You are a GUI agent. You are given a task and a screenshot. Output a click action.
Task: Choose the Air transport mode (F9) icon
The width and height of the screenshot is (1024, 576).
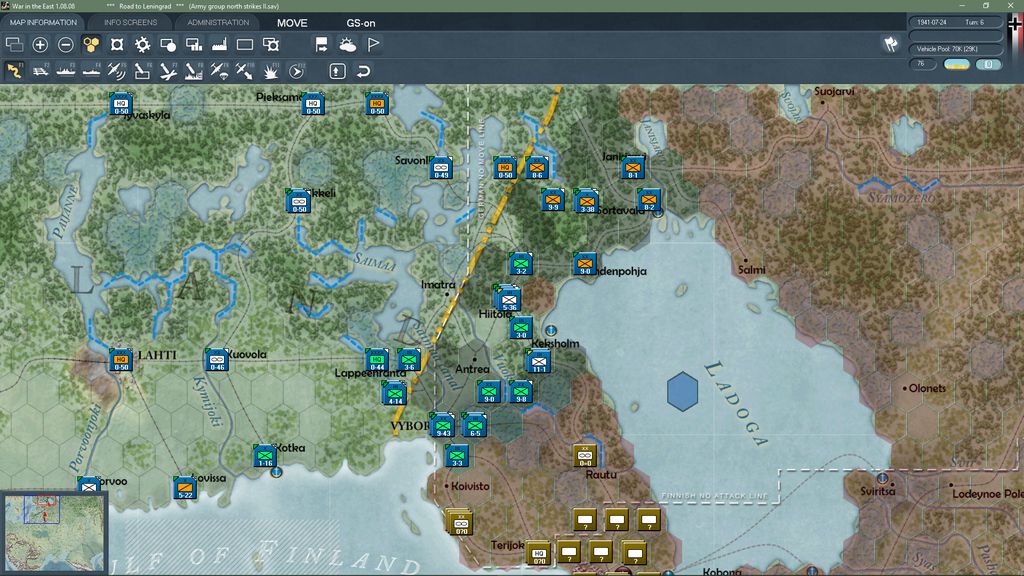(219, 71)
